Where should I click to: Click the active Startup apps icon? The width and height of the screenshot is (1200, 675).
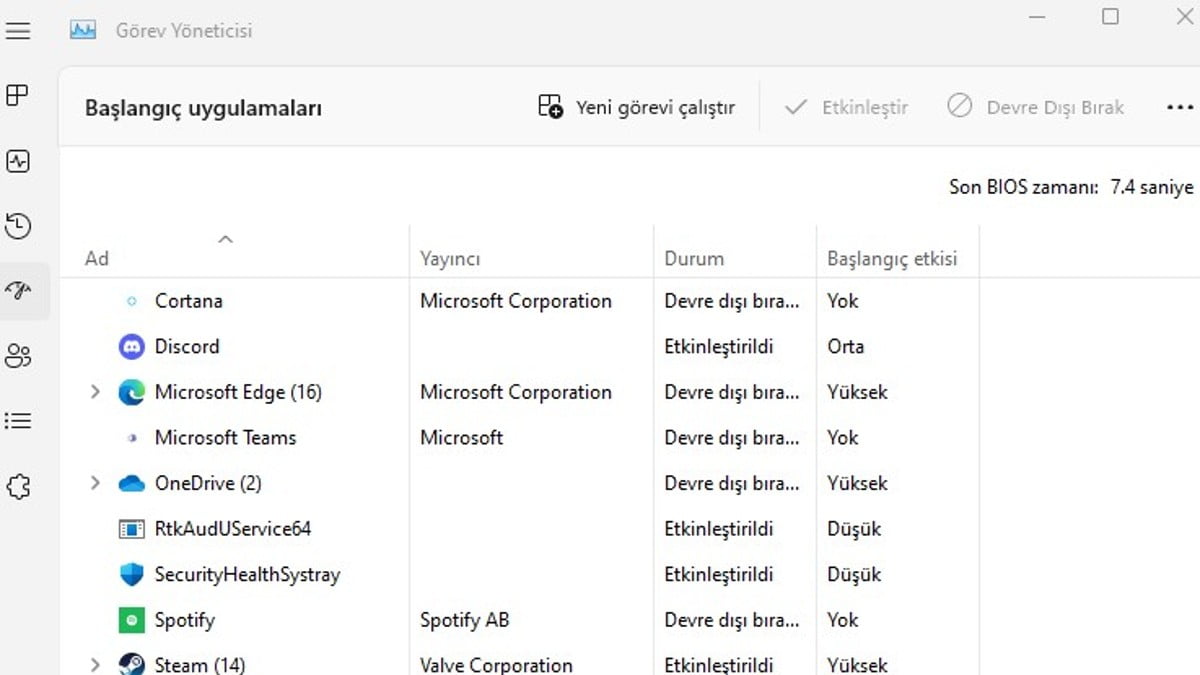tap(18, 290)
